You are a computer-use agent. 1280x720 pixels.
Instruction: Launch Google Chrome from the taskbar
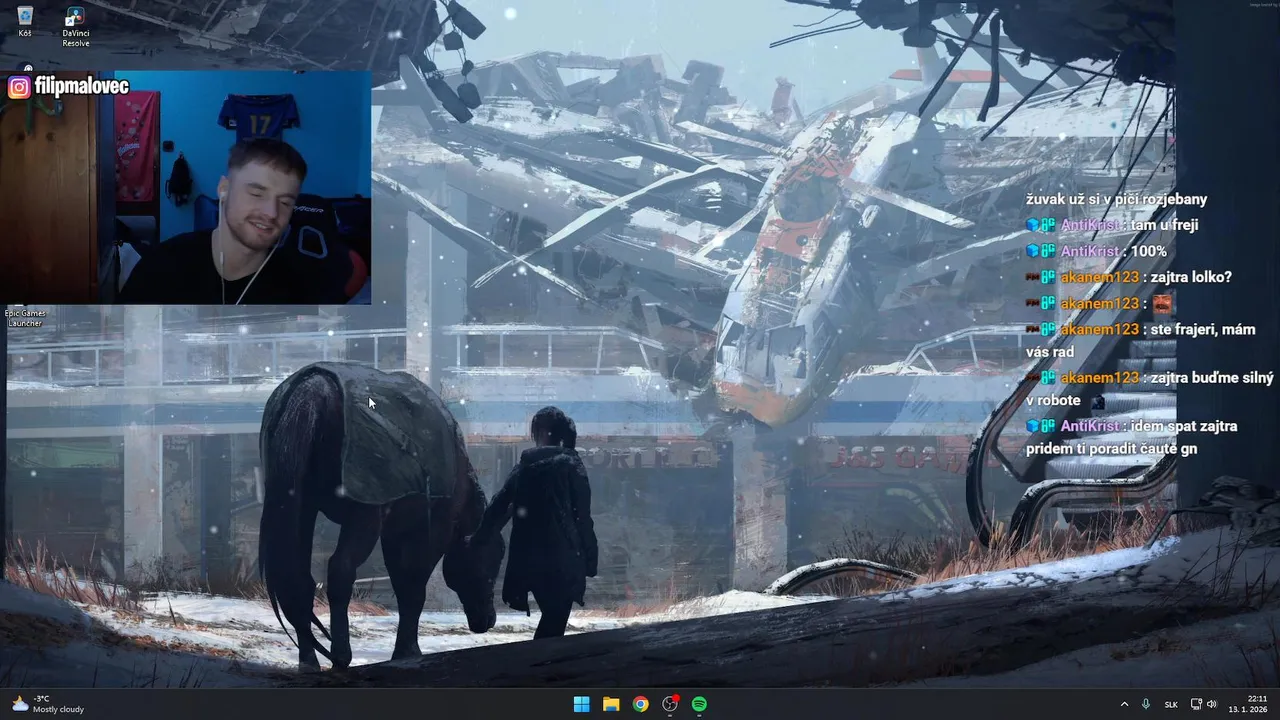click(x=640, y=704)
